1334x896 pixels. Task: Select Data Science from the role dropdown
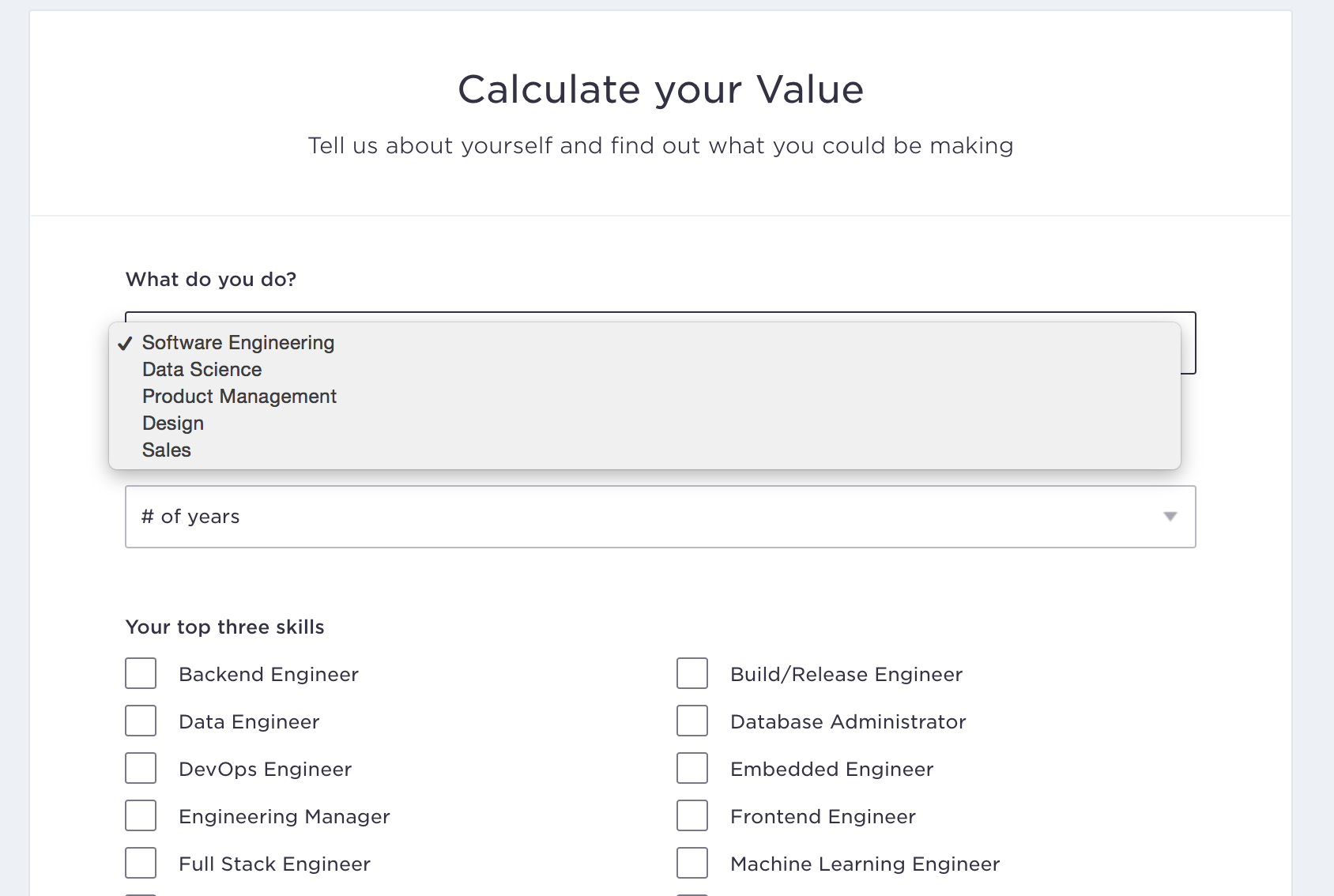202,369
